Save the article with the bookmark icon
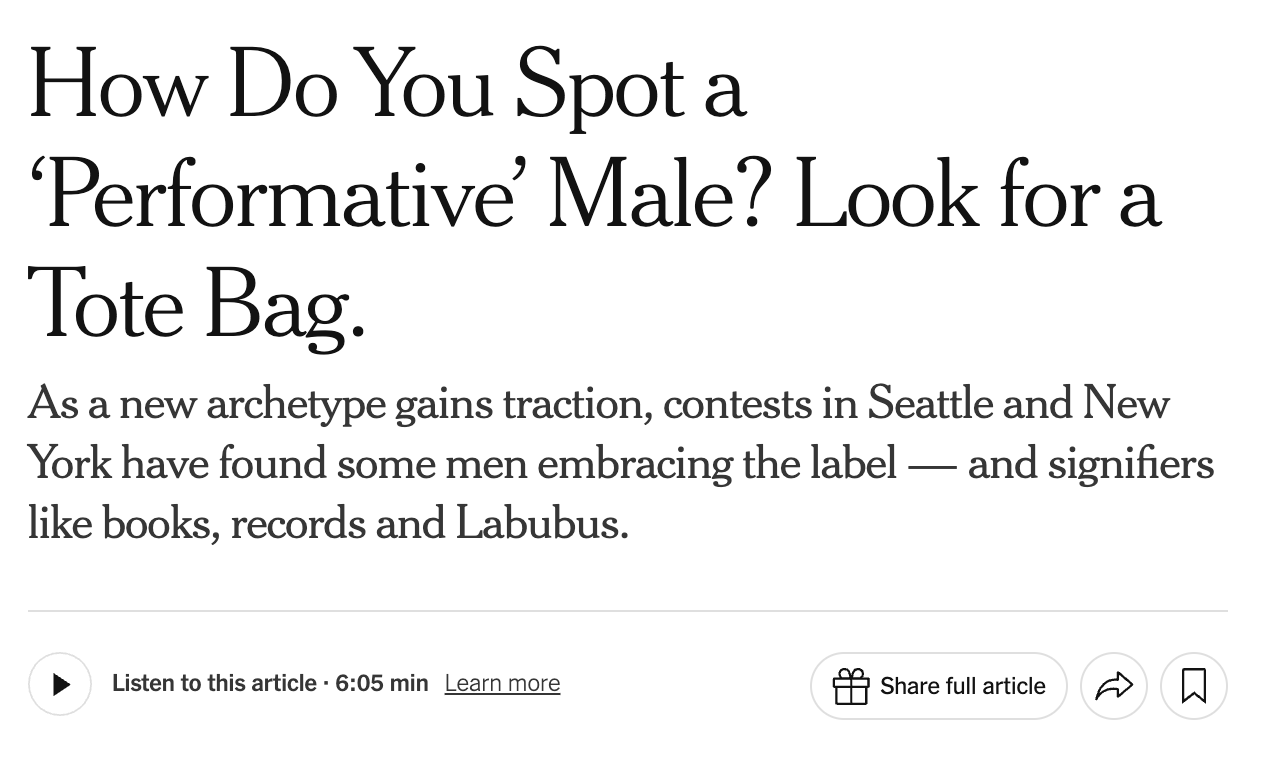 pyautogui.click(x=1193, y=686)
